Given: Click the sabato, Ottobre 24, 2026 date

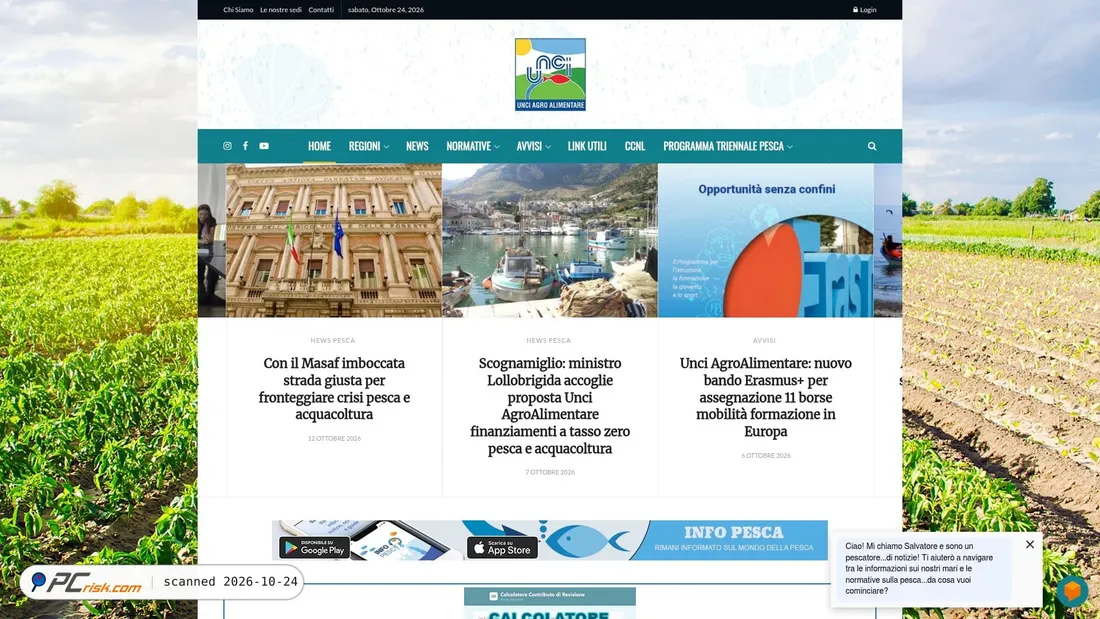Looking at the screenshot, I should pyautogui.click(x=386, y=10).
